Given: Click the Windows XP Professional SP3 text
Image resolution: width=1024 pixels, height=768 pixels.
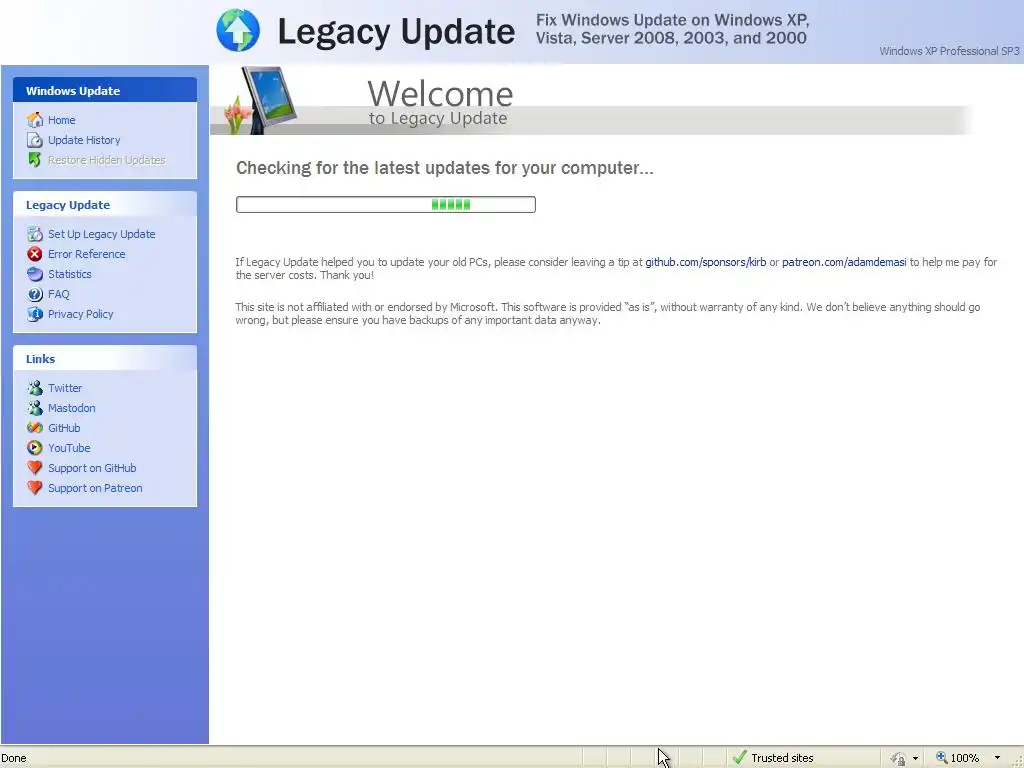Looking at the screenshot, I should (949, 51).
